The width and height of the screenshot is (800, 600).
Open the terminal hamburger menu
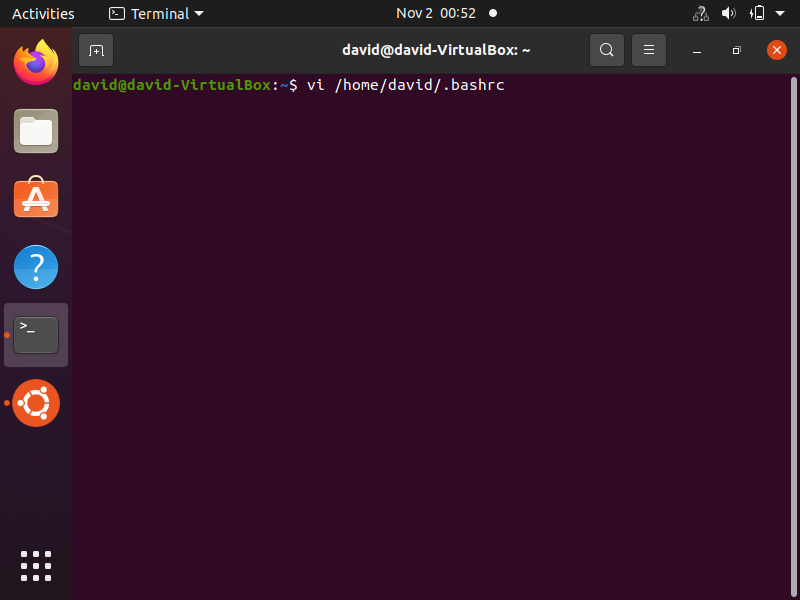(649, 50)
